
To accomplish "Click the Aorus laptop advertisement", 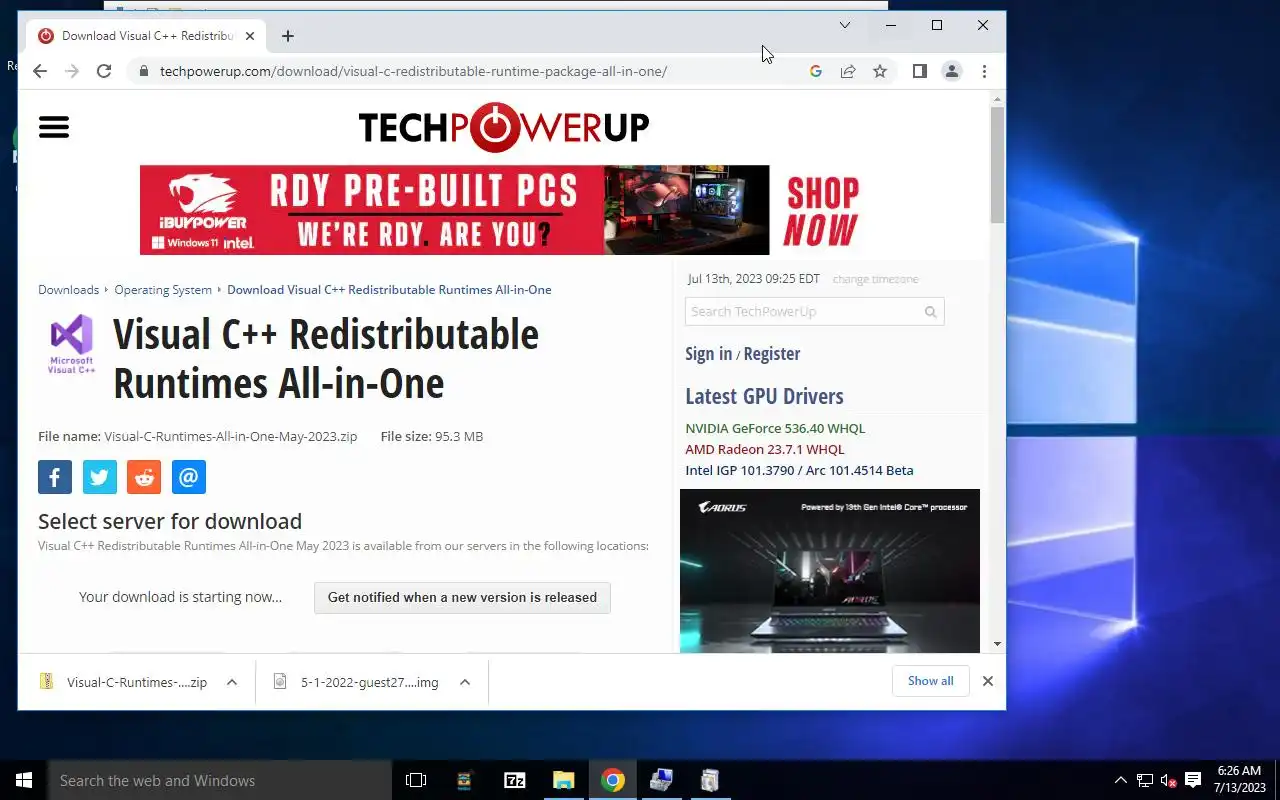I will pyautogui.click(x=830, y=571).
